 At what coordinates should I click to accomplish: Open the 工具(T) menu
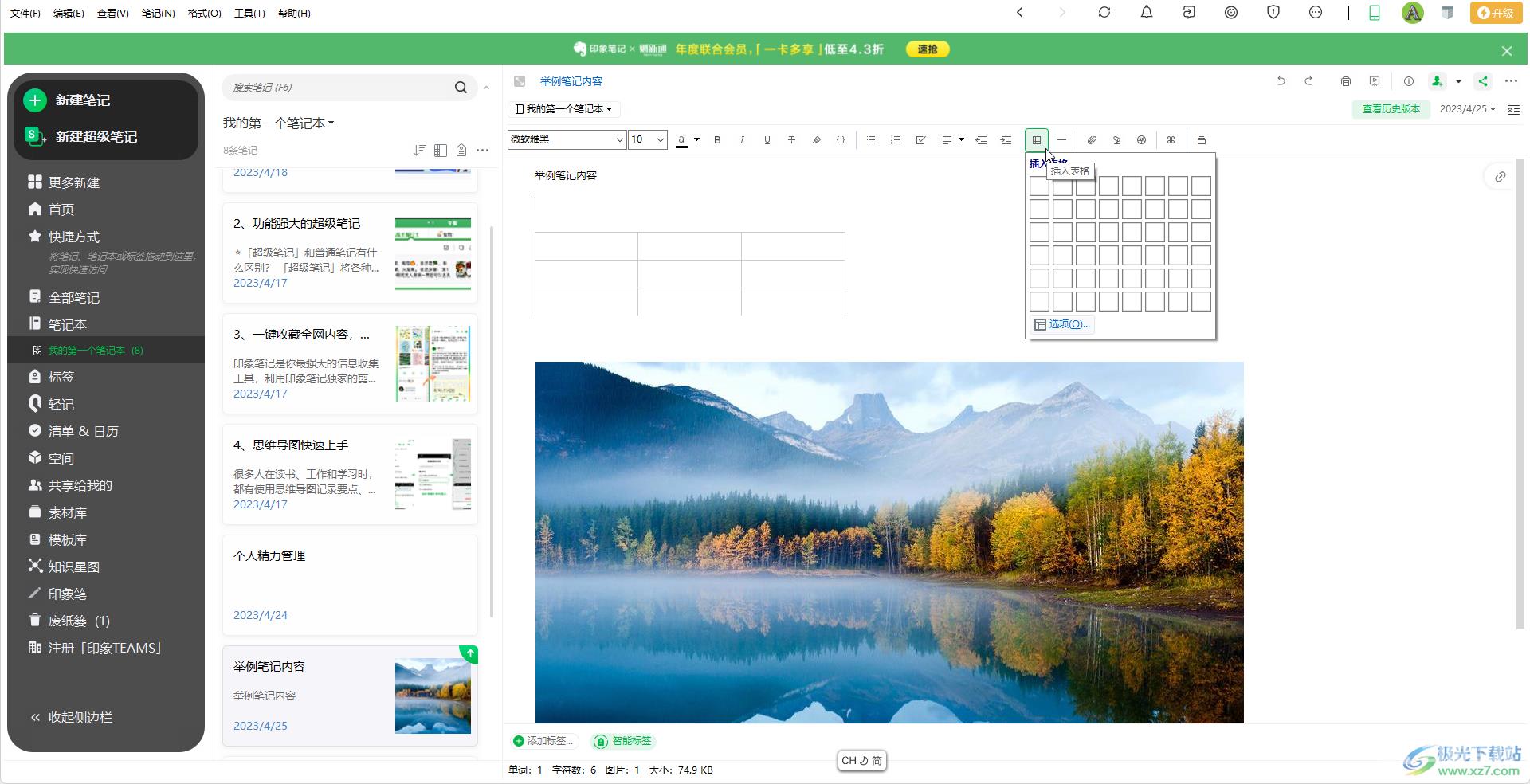click(249, 13)
